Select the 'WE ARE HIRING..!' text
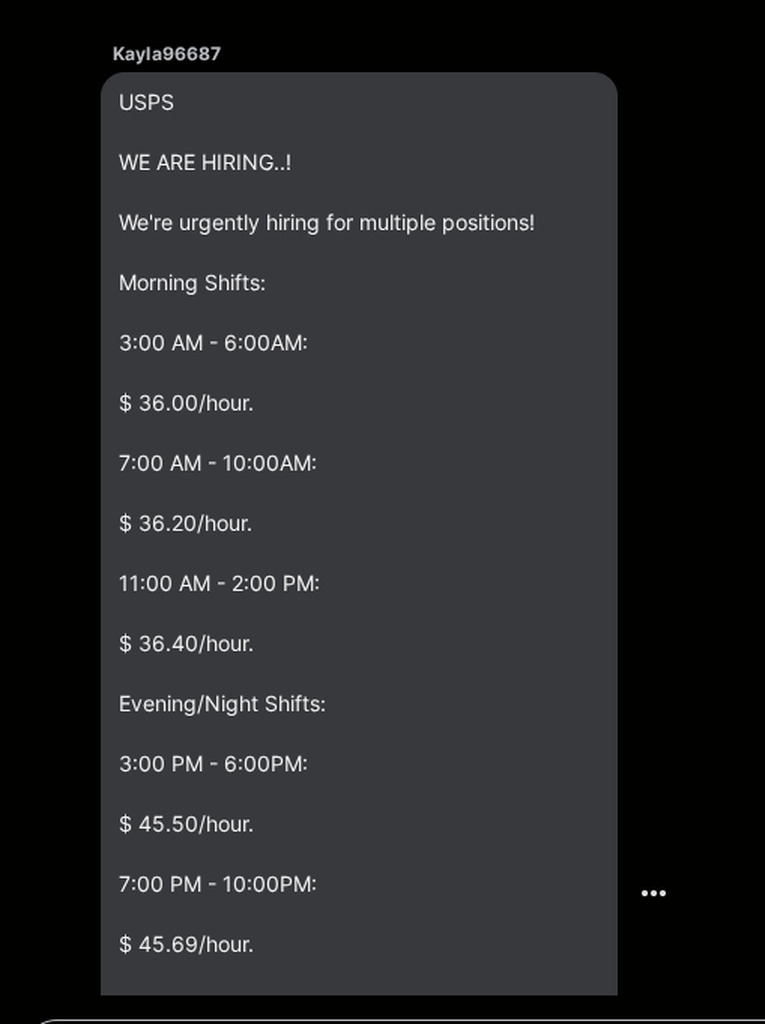 [205, 163]
